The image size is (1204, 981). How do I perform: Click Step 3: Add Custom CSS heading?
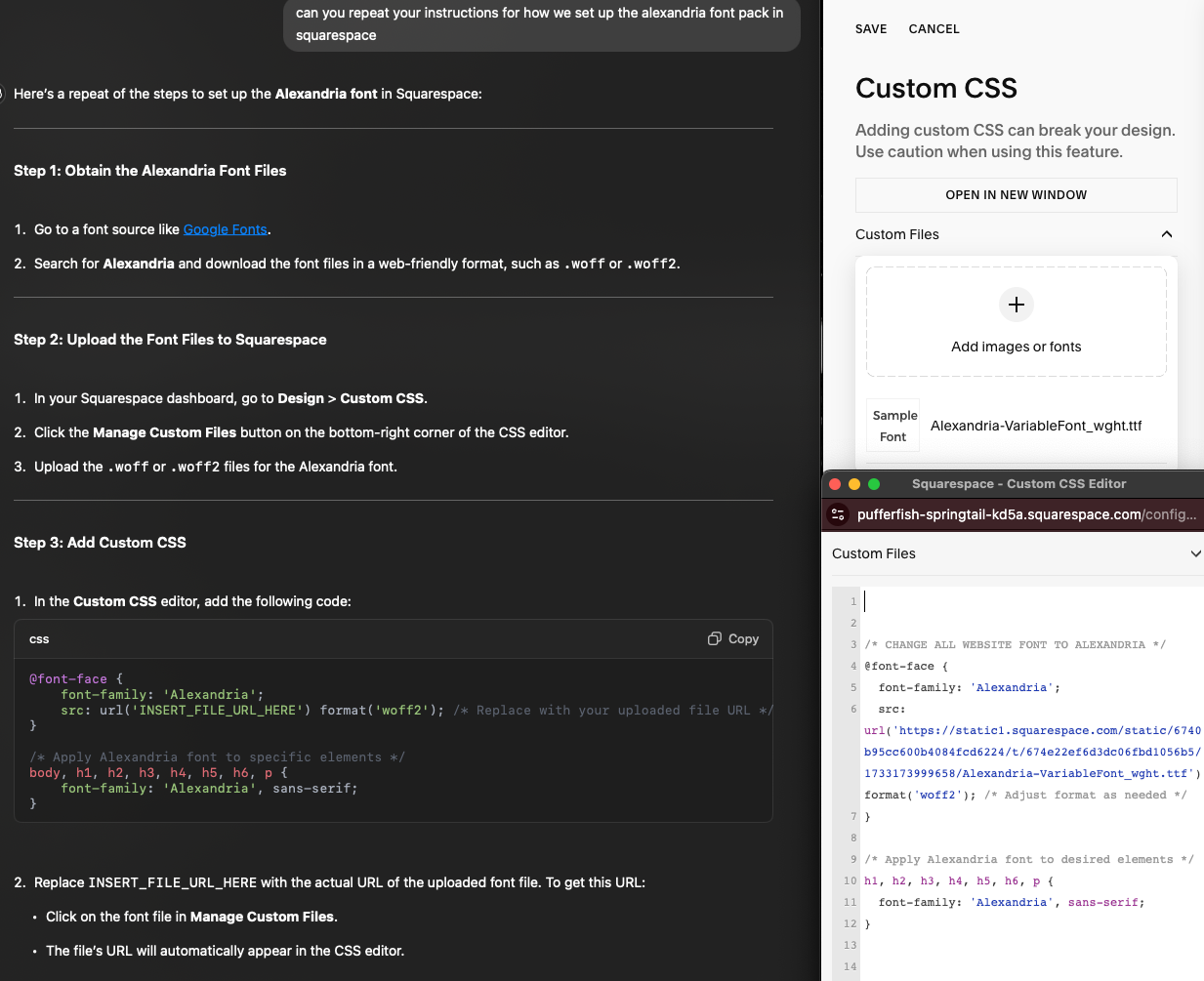[100, 543]
